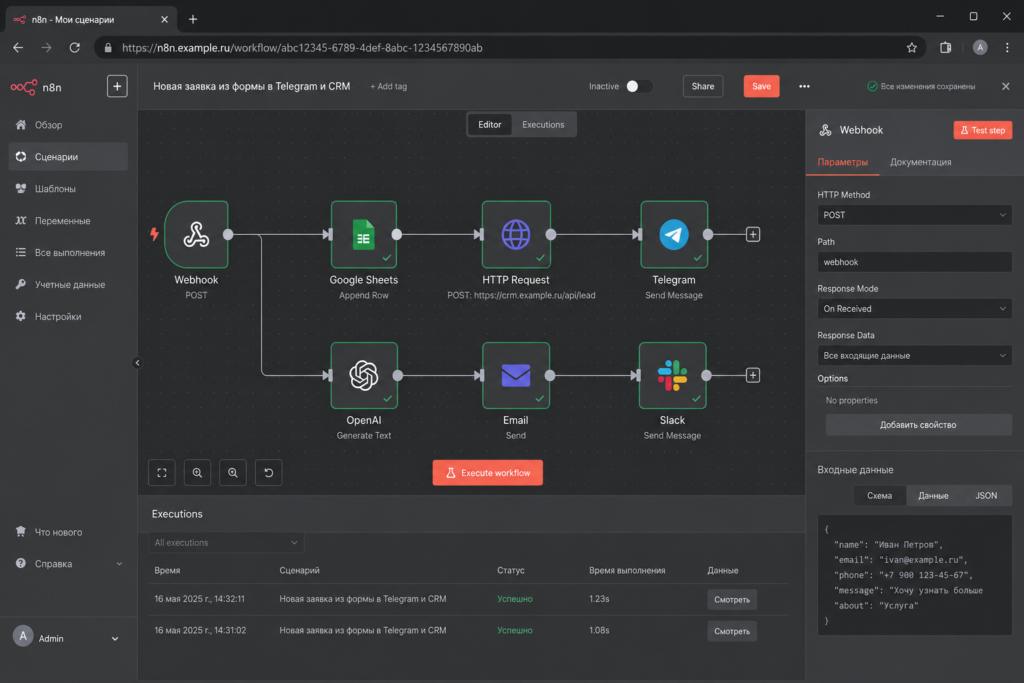Click Смотреть for the 14:31:02 execution
Screen dimensions: 1024x683
732,631
